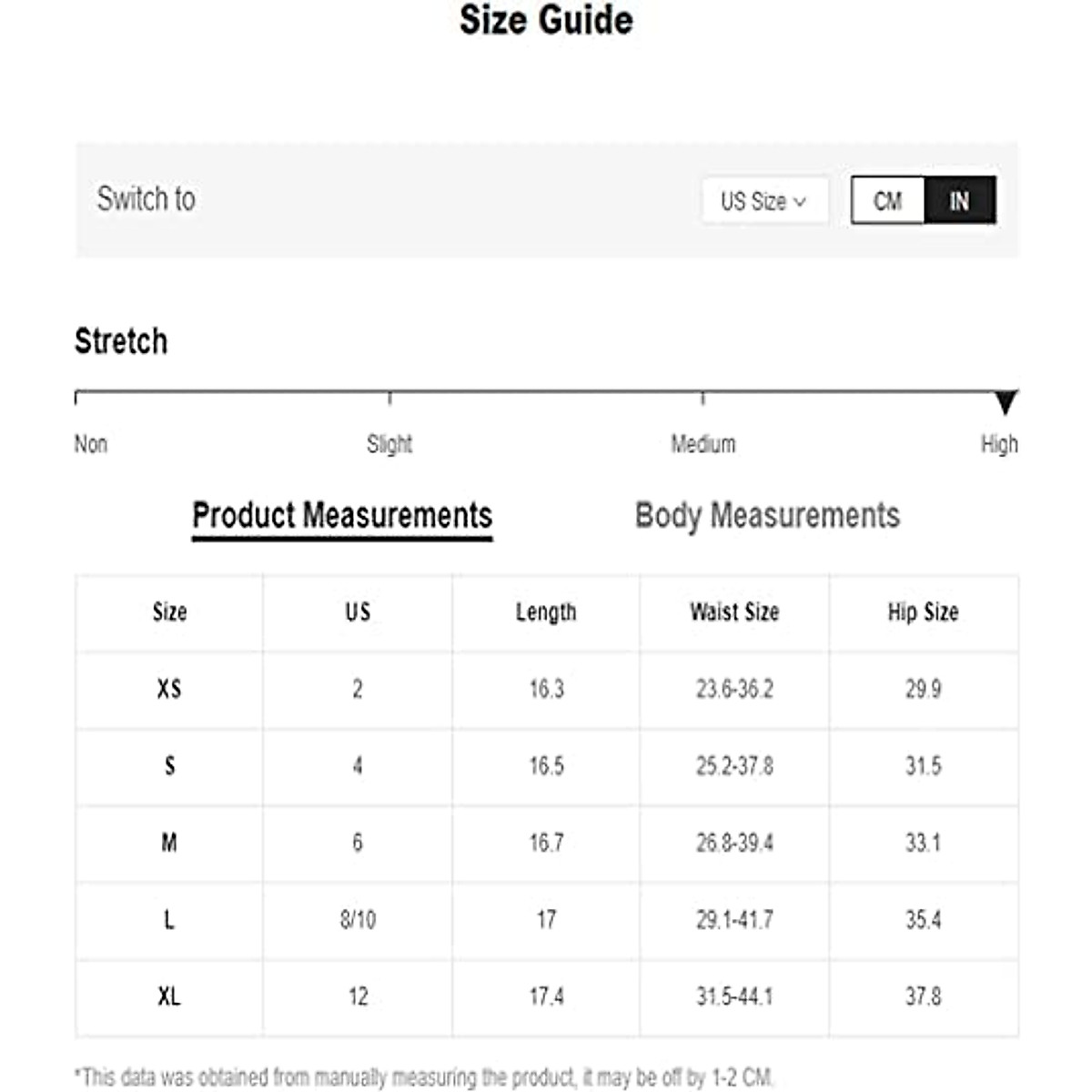Click the Non stretch label
This screenshot has width=1092, height=1092.
[91, 444]
